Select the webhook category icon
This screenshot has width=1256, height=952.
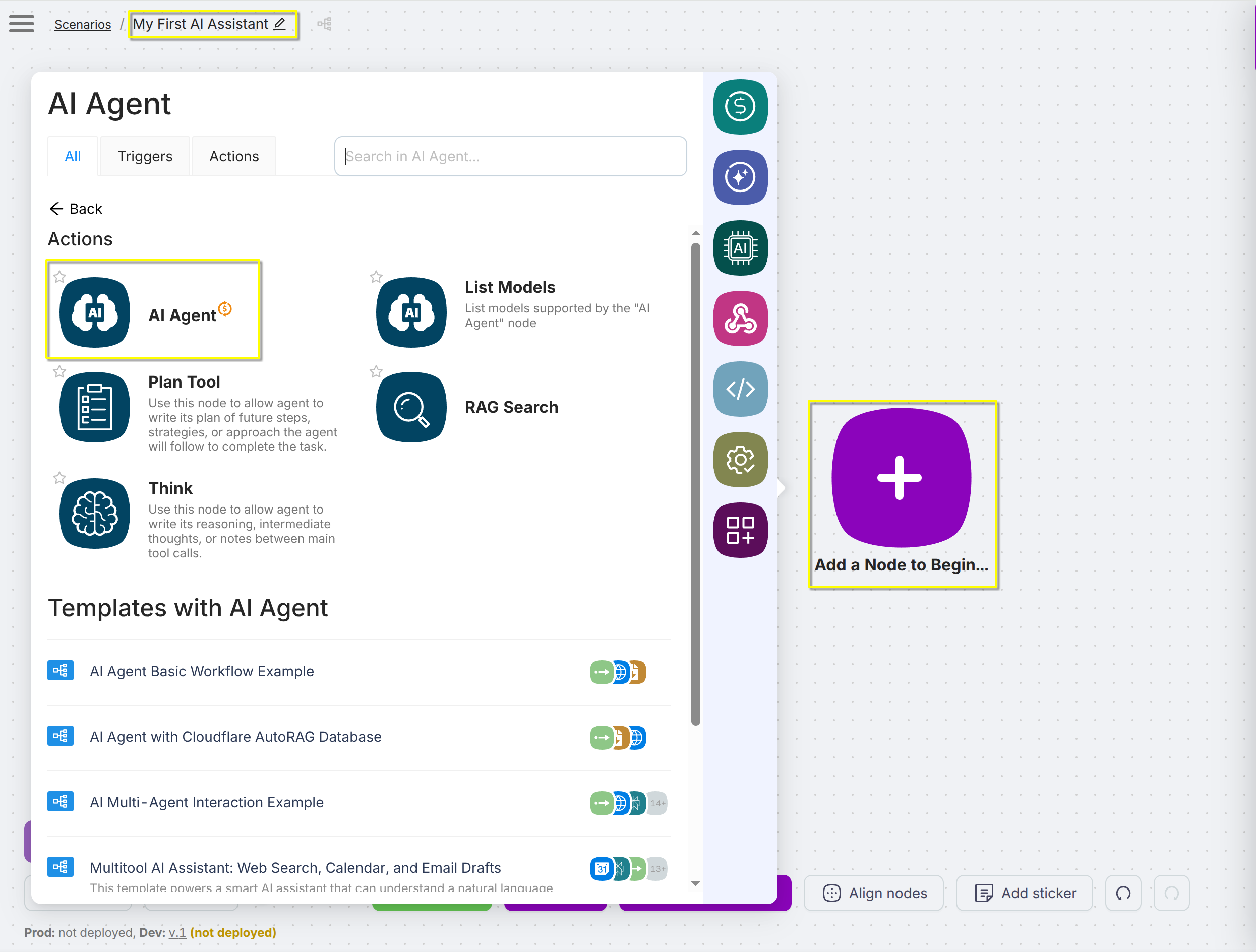click(740, 319)
